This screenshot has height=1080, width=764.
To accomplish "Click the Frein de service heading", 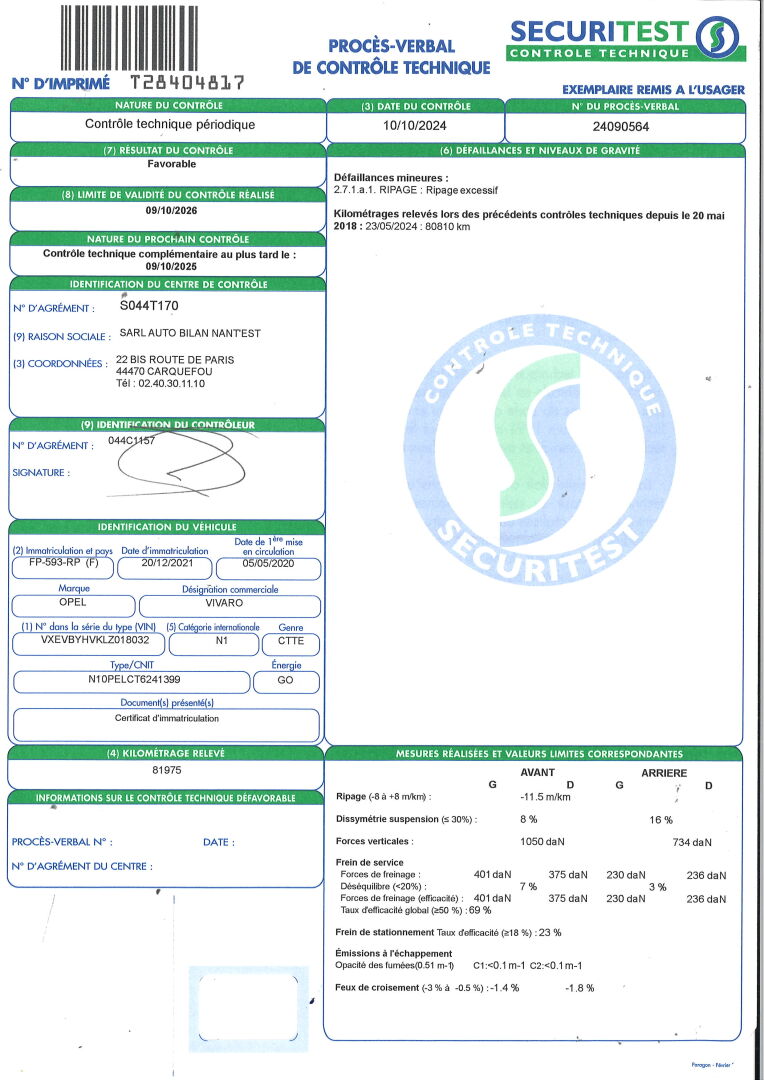I will (370, 862).
